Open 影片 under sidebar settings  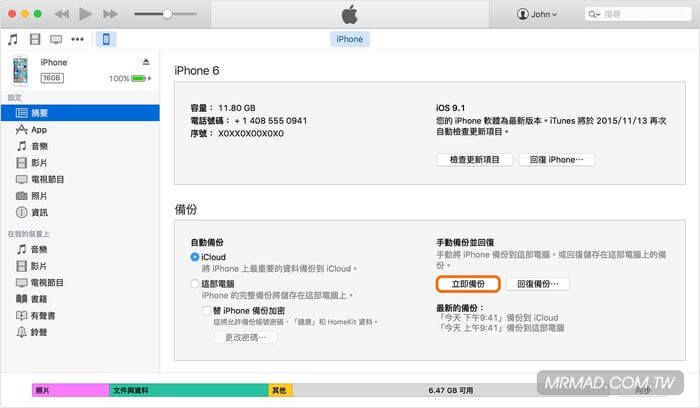(80, 163)
